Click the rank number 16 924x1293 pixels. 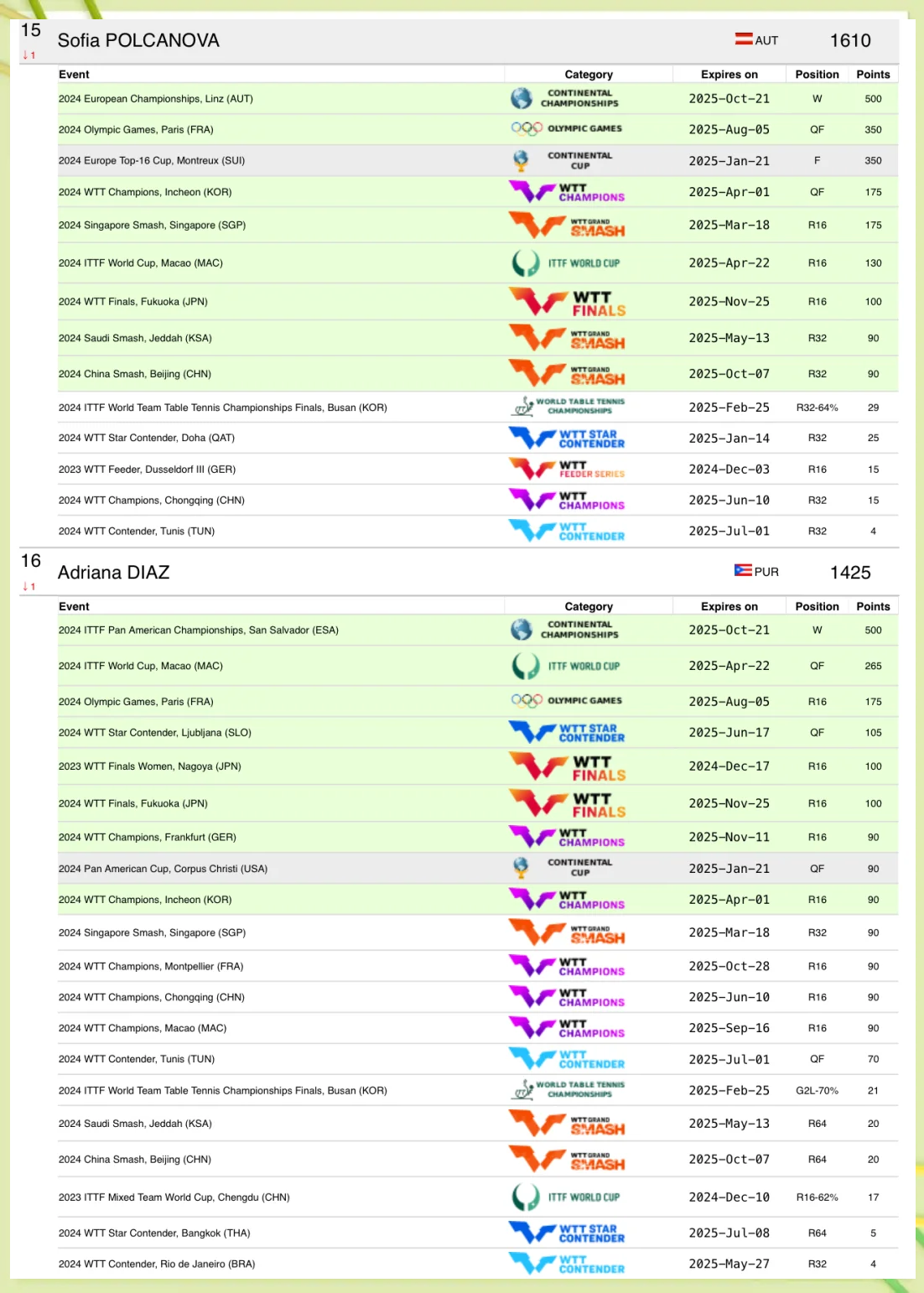coord(31,561)
